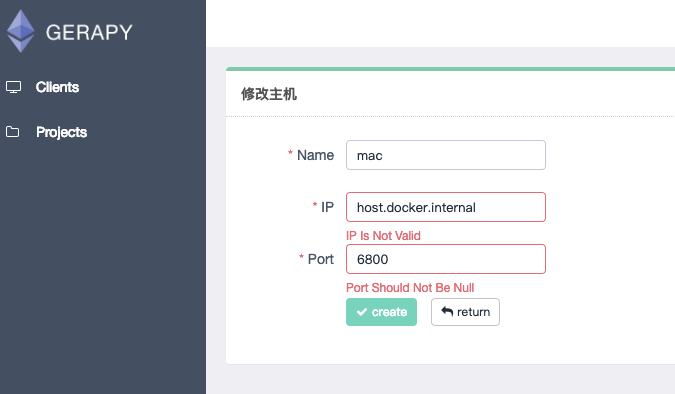Click the IP Is Not Valid error message
This screenshot has height=394, width=675.
click(x=383, y=236)
